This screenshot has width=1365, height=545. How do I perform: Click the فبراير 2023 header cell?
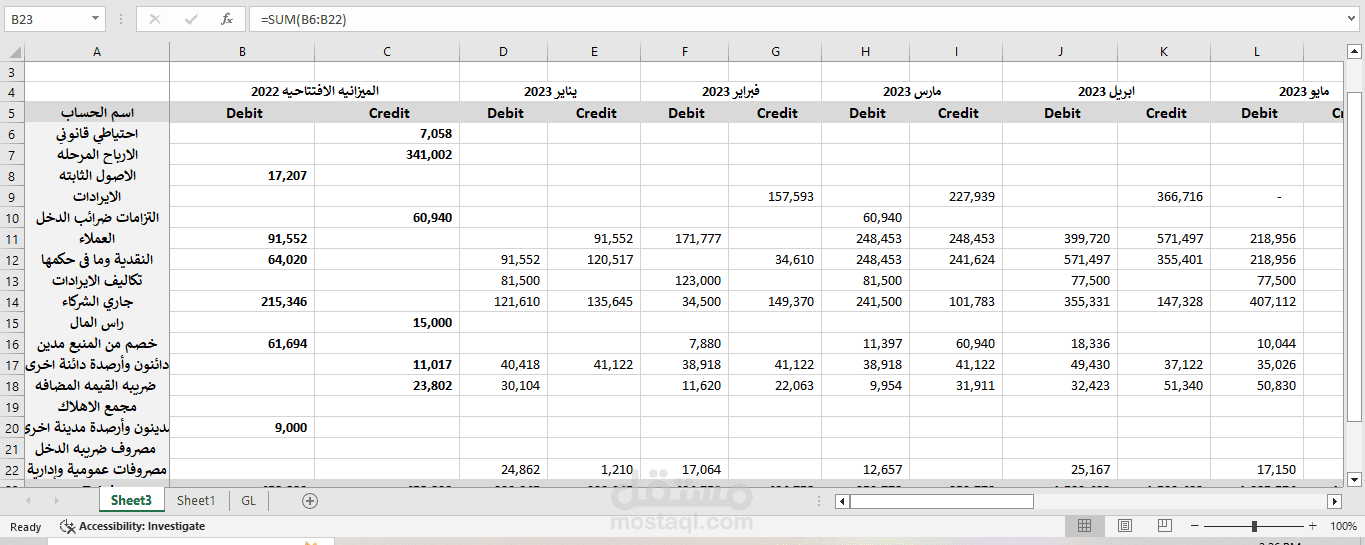tap(731, 91)
